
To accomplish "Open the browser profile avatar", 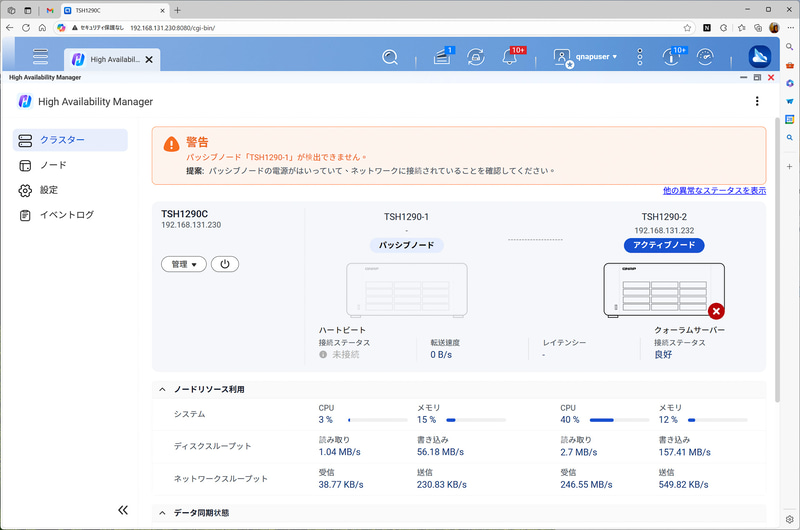I will click(774, 28).
